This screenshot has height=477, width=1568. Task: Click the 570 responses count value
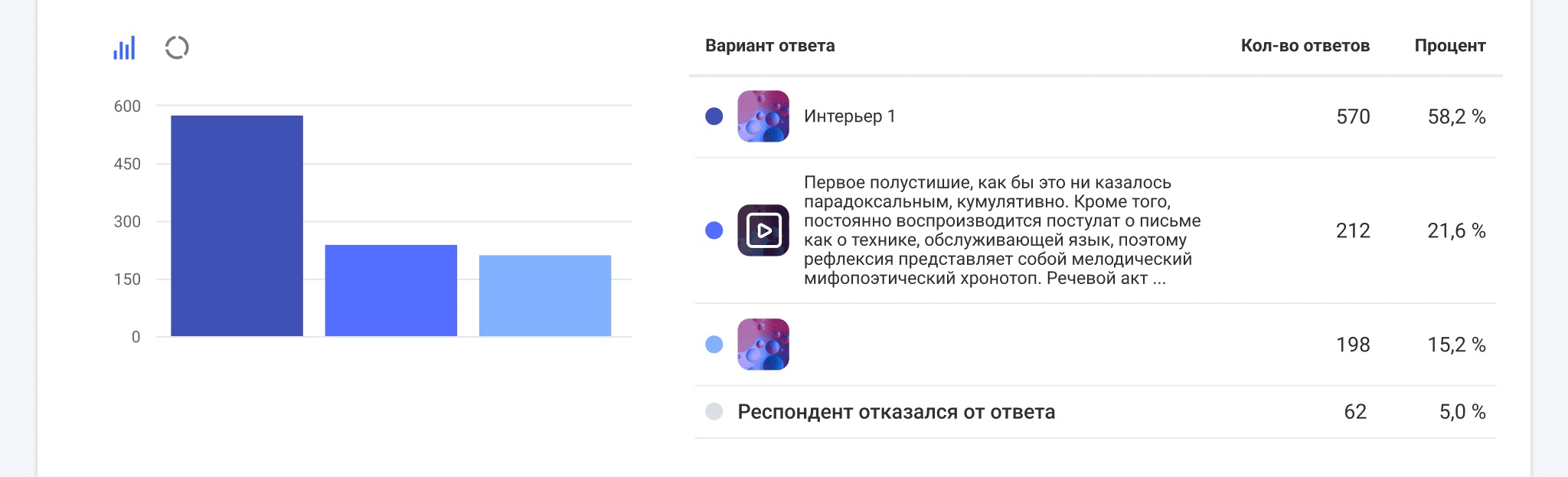(x=1353, y=116)
